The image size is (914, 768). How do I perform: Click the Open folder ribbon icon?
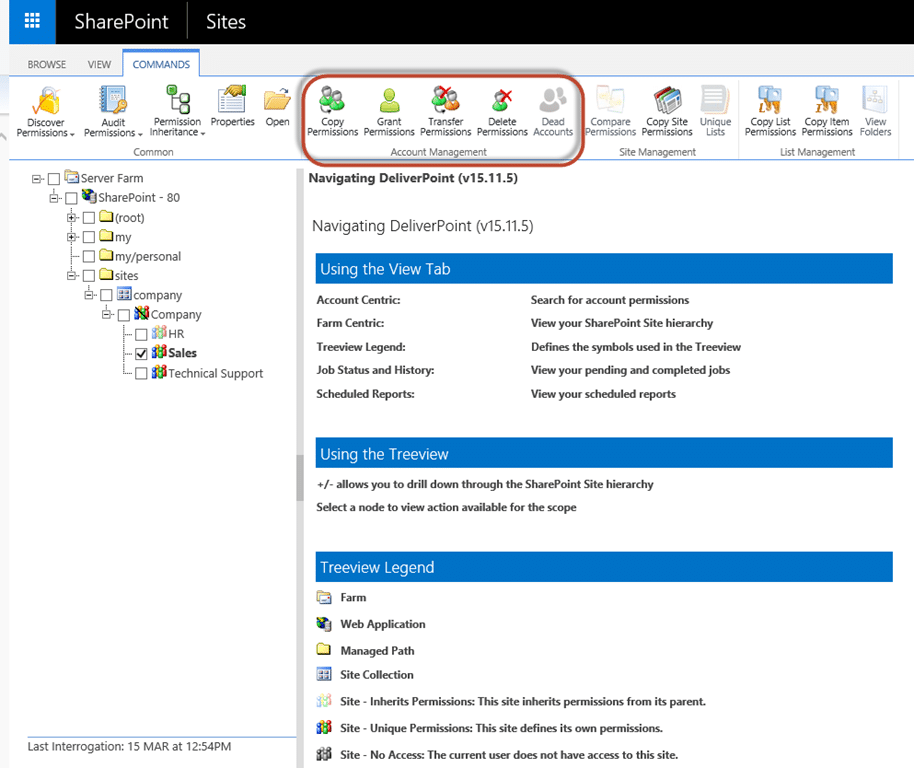click(x=277, y=100)
